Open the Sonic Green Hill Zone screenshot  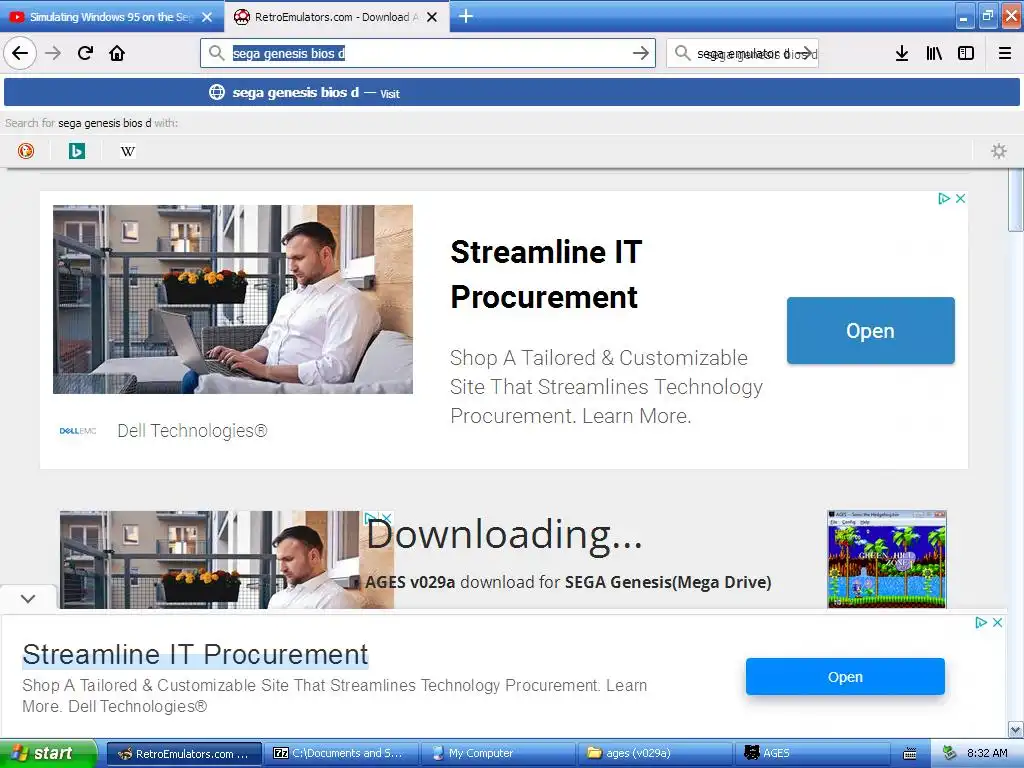tap(886, 559)
